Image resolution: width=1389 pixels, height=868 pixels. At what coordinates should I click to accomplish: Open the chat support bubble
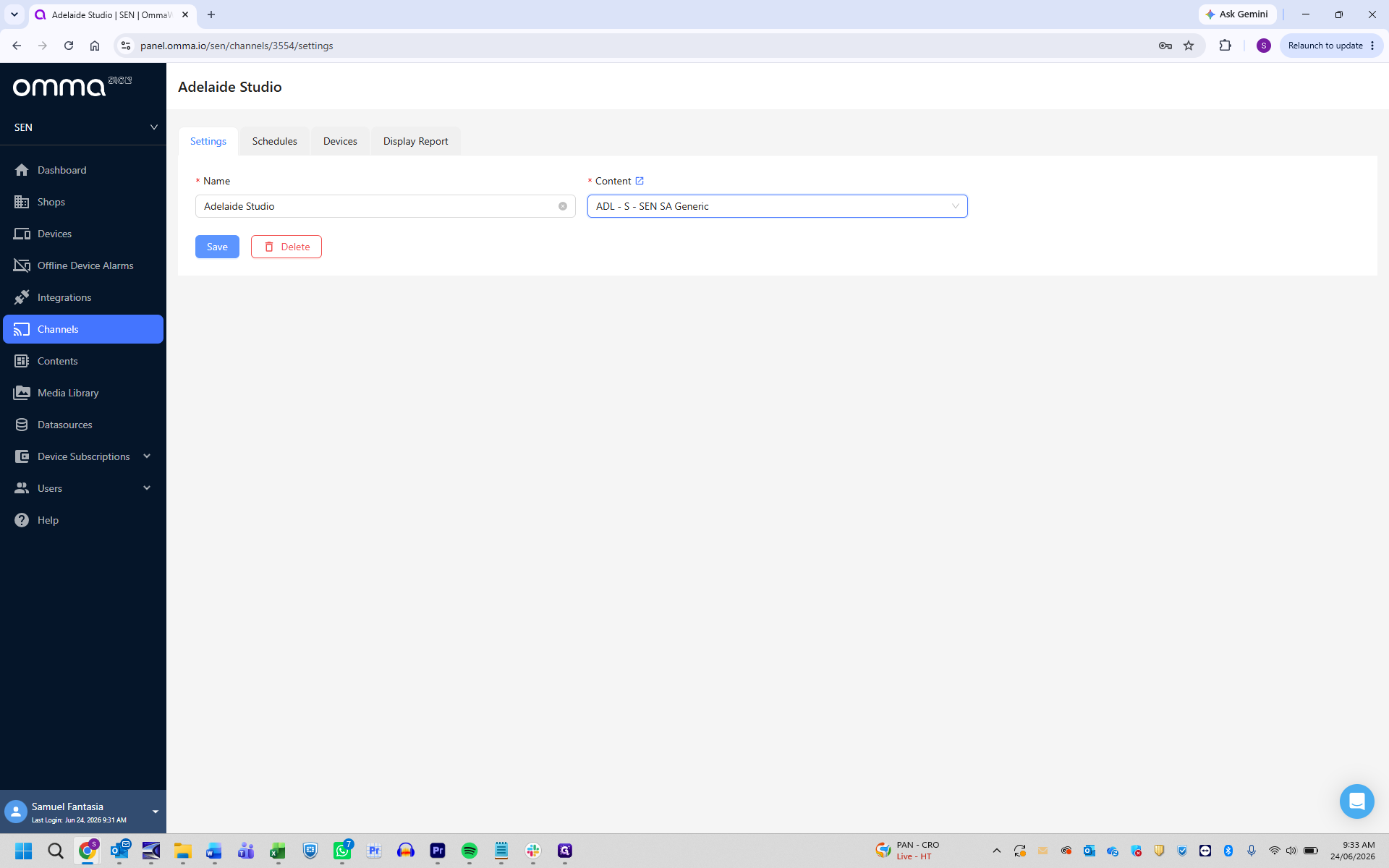coord(1356,801)
